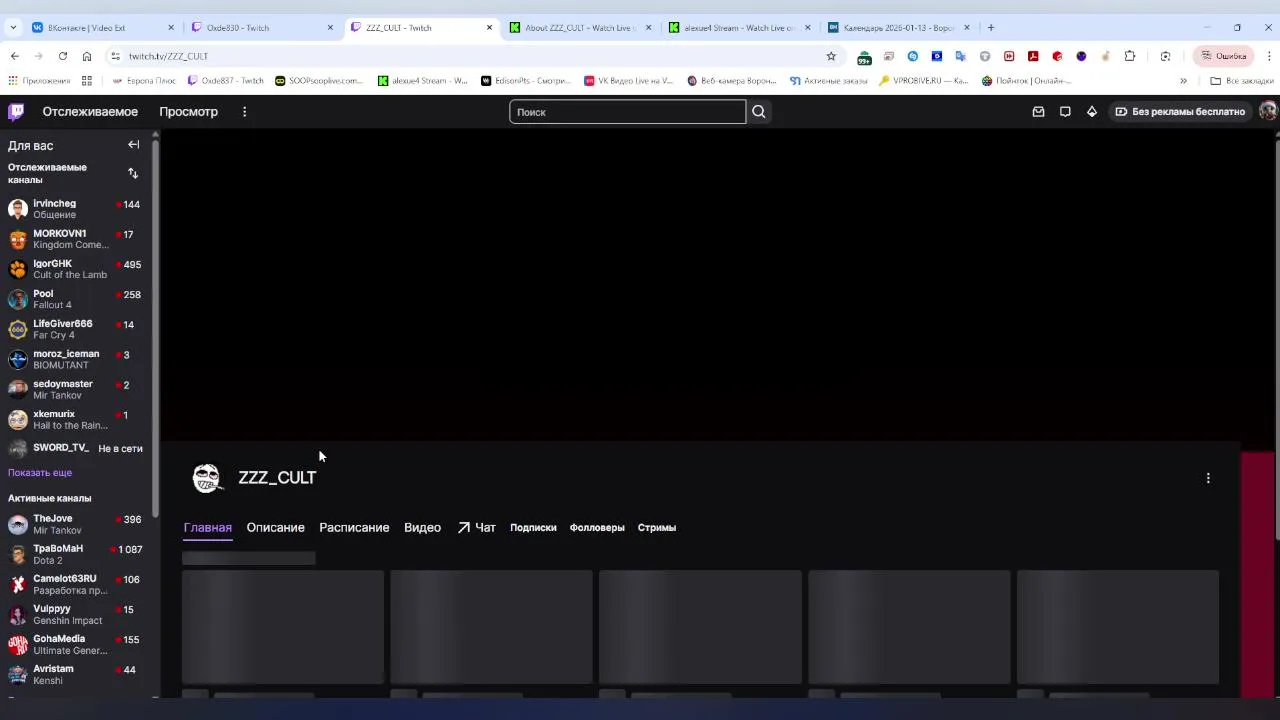Go to Отслеживаемое in top nav
The width and height of the screenshot is (1280, 720).
pyautogui.click(x=90, y=111)
